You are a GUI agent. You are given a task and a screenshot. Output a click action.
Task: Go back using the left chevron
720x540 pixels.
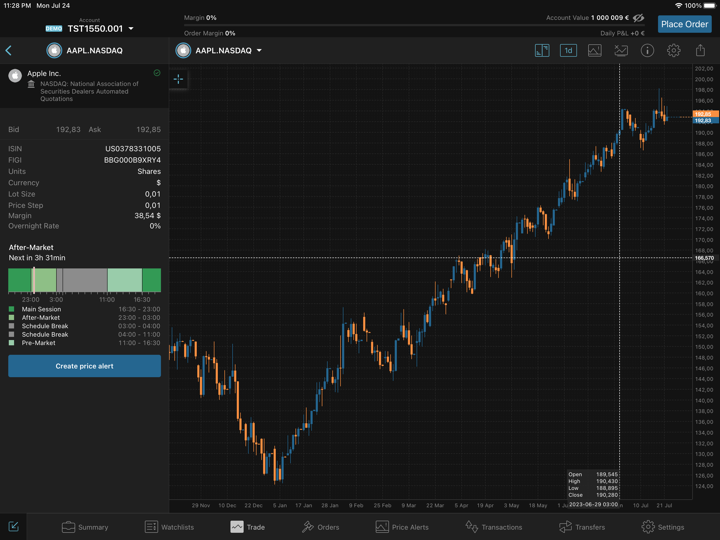click(x=9, y=50)
